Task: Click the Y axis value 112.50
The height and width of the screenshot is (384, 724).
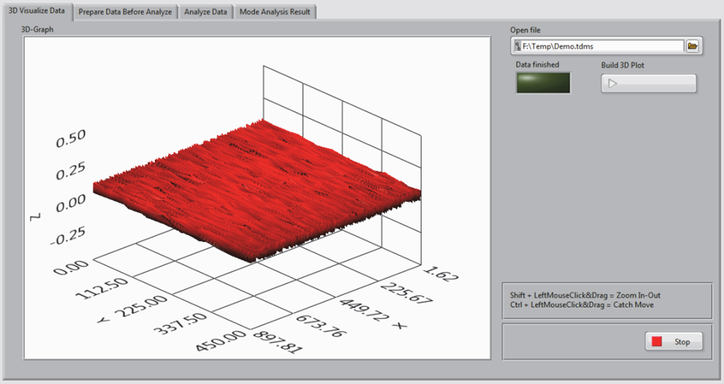Action: point(101,288)
